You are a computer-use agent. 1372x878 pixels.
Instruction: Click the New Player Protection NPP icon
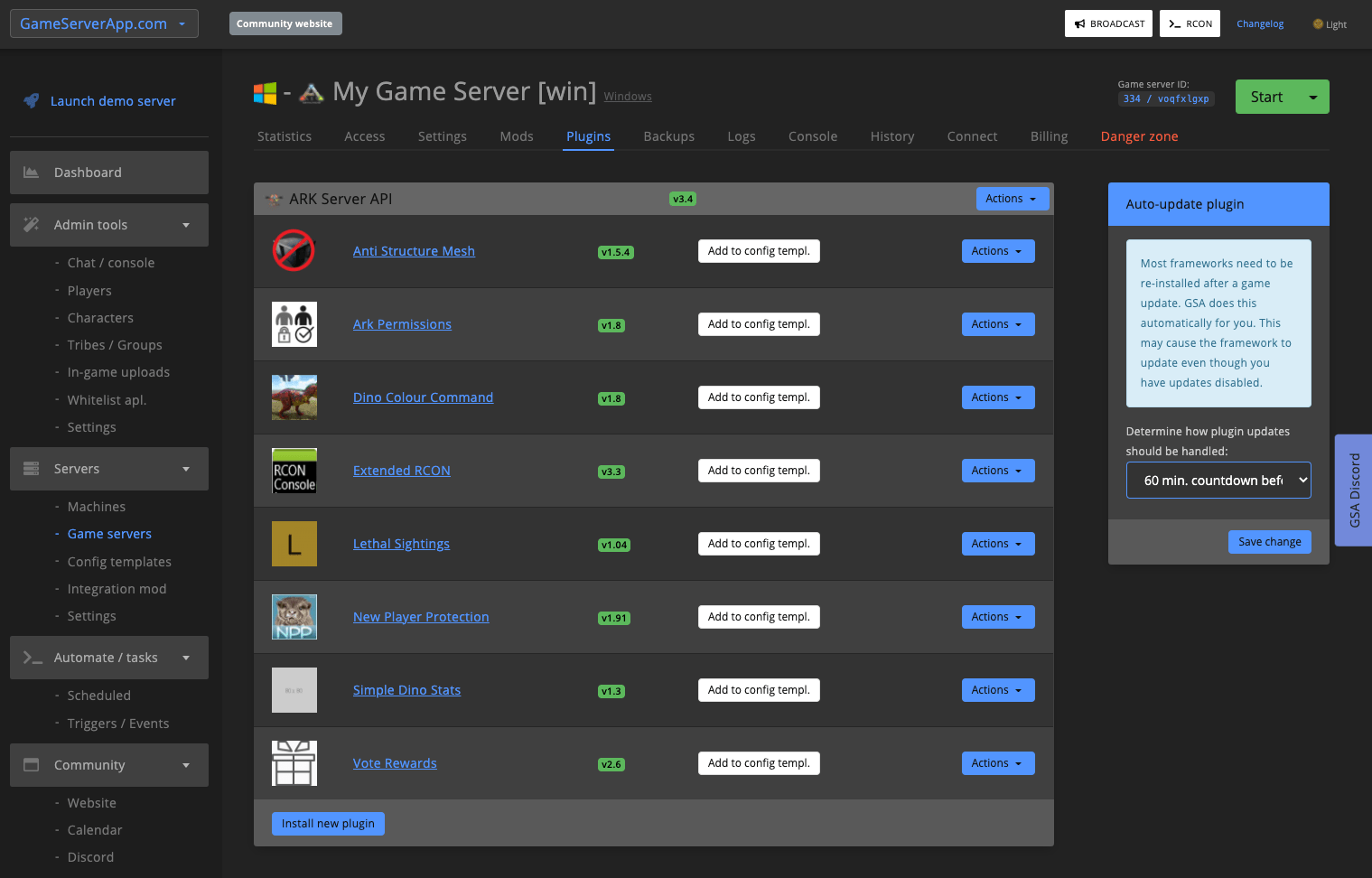point(294,617)
